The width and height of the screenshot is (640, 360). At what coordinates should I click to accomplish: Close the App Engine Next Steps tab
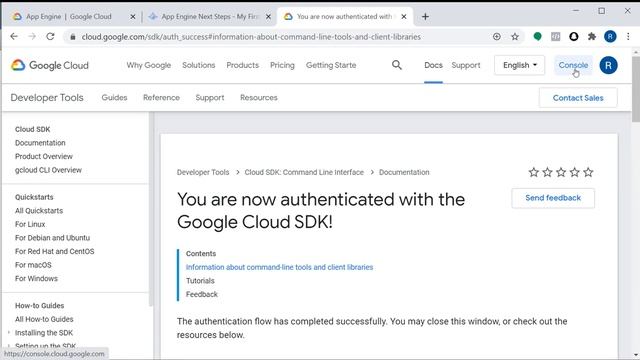click(268, 17)
